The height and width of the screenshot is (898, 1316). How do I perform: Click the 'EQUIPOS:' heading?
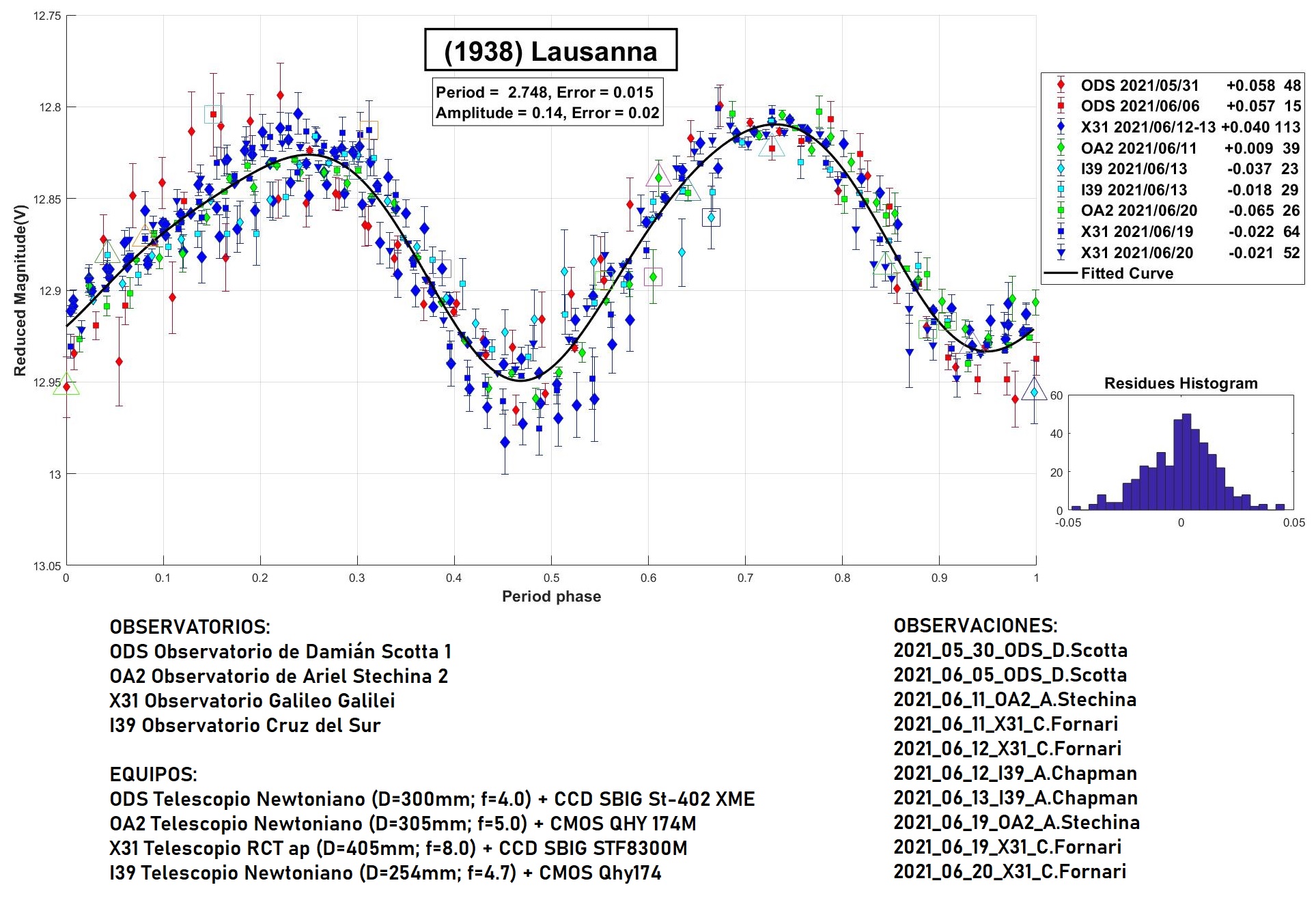[153, 774]
